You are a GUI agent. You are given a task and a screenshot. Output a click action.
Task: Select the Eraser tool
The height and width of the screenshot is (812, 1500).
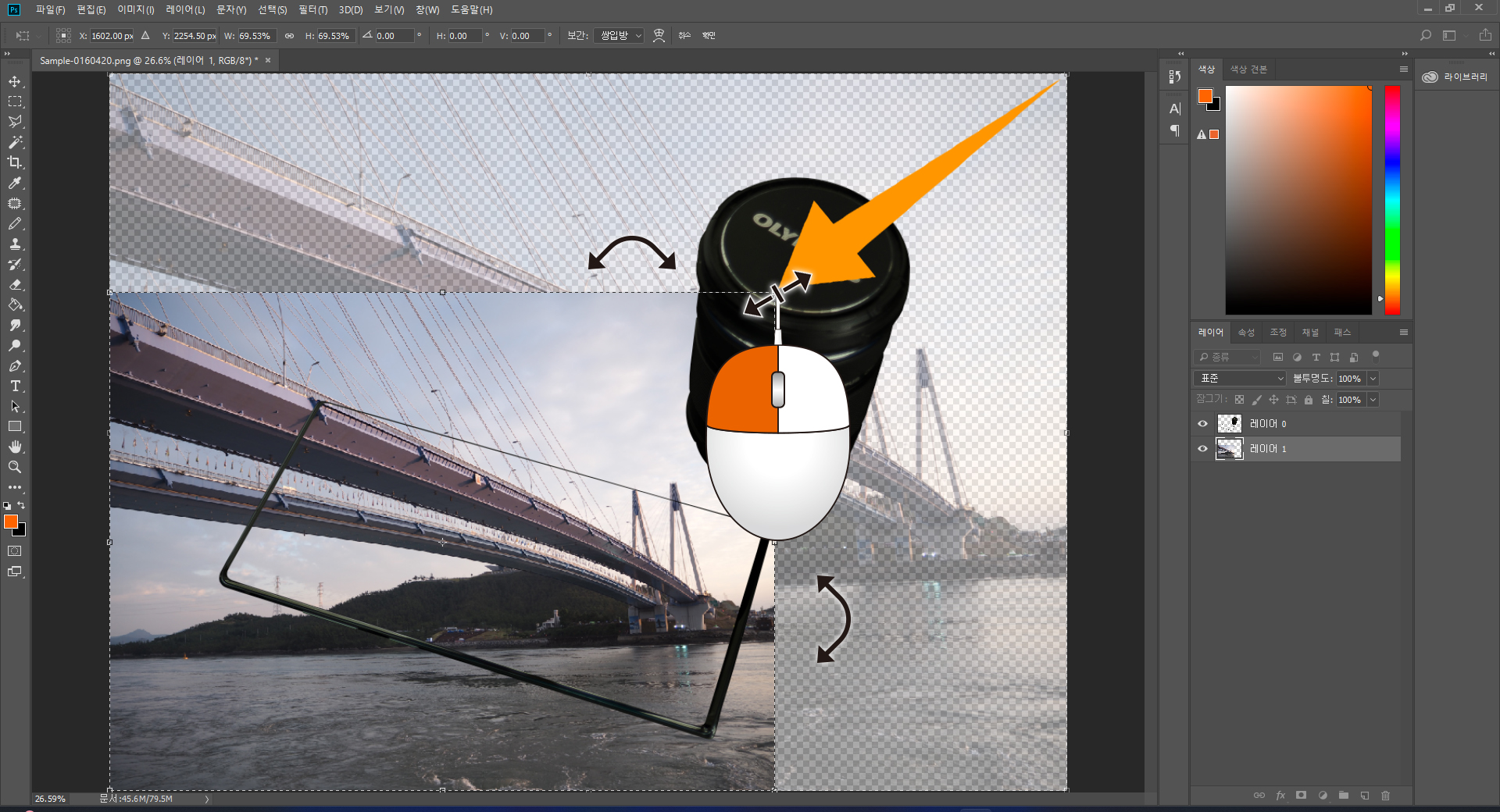[15, 284]
